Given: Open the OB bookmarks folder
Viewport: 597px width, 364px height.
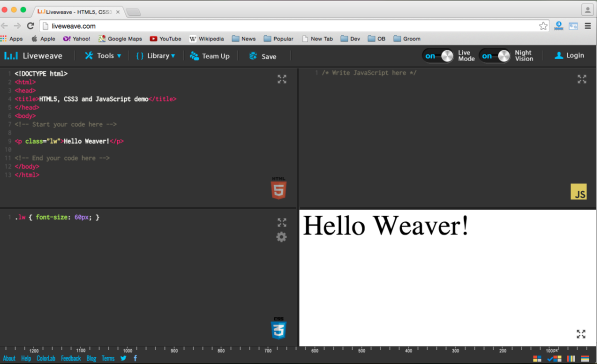Looking at the screenshot, I should (377, 39).
